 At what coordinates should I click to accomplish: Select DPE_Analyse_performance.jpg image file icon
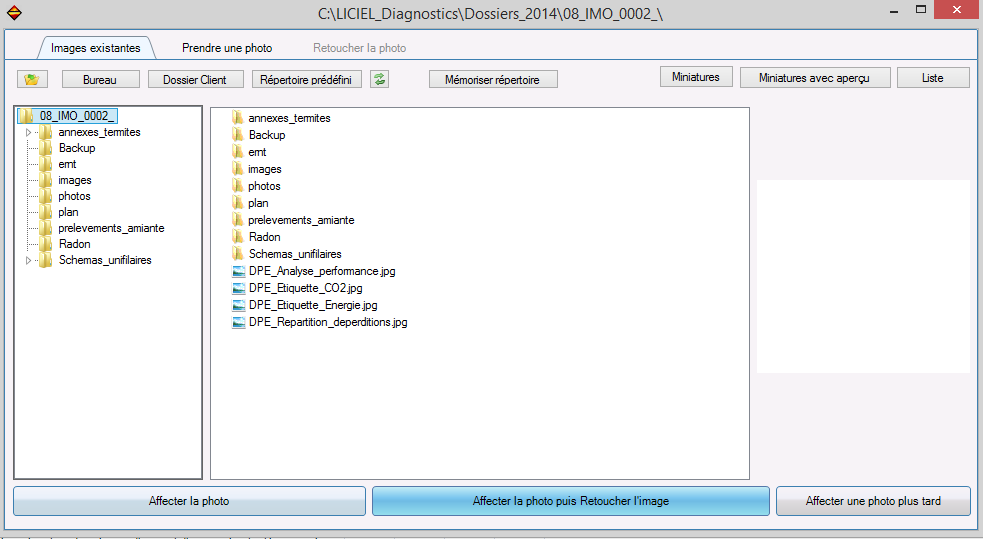(x=238, y=271)
